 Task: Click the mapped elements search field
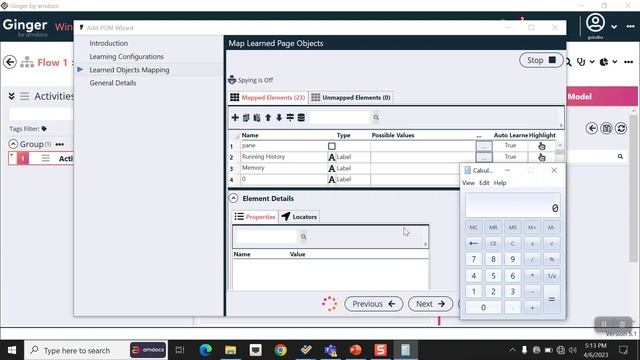pyautogui.click(x=340, y=118)
